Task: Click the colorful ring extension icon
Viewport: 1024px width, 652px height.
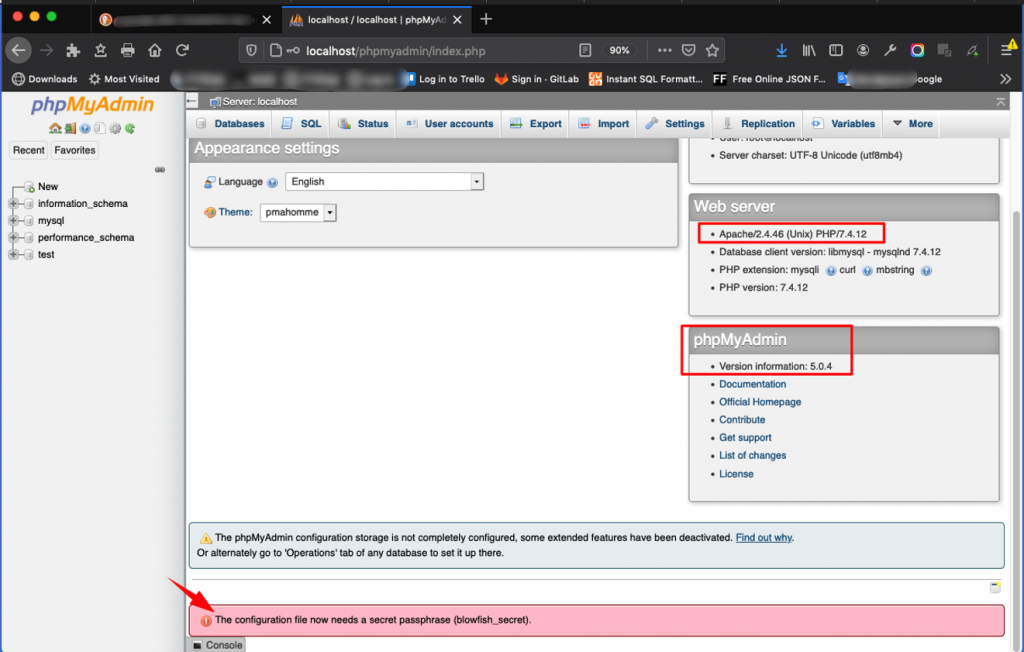Action: (x=918, y=50)
